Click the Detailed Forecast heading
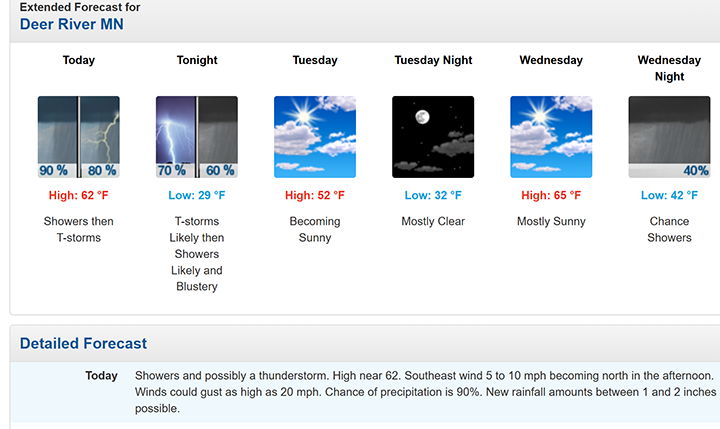The height and width of the screenshot is (429, 720). [83, 344]
